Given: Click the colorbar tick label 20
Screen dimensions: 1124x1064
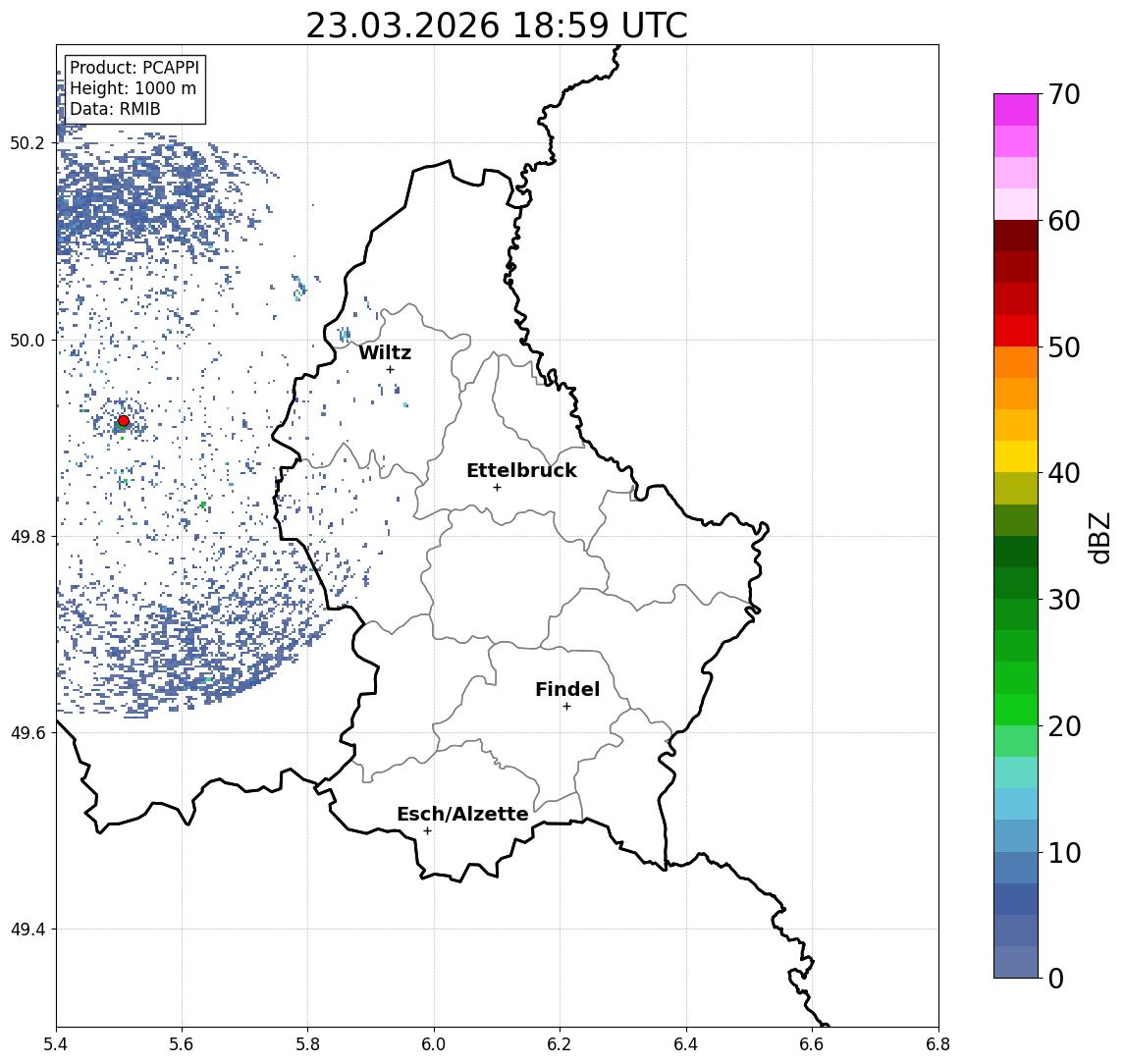Looking at the screenshot, I should click(x=1064, y=725).
